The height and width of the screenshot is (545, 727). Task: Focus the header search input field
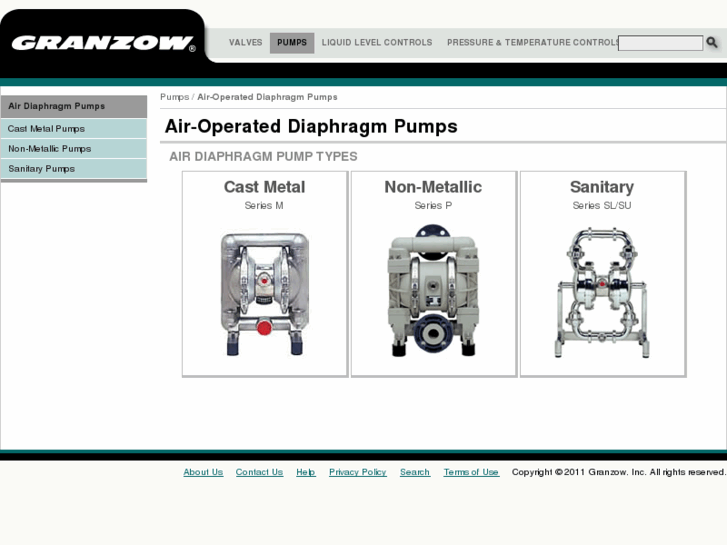tap(660, 43)
